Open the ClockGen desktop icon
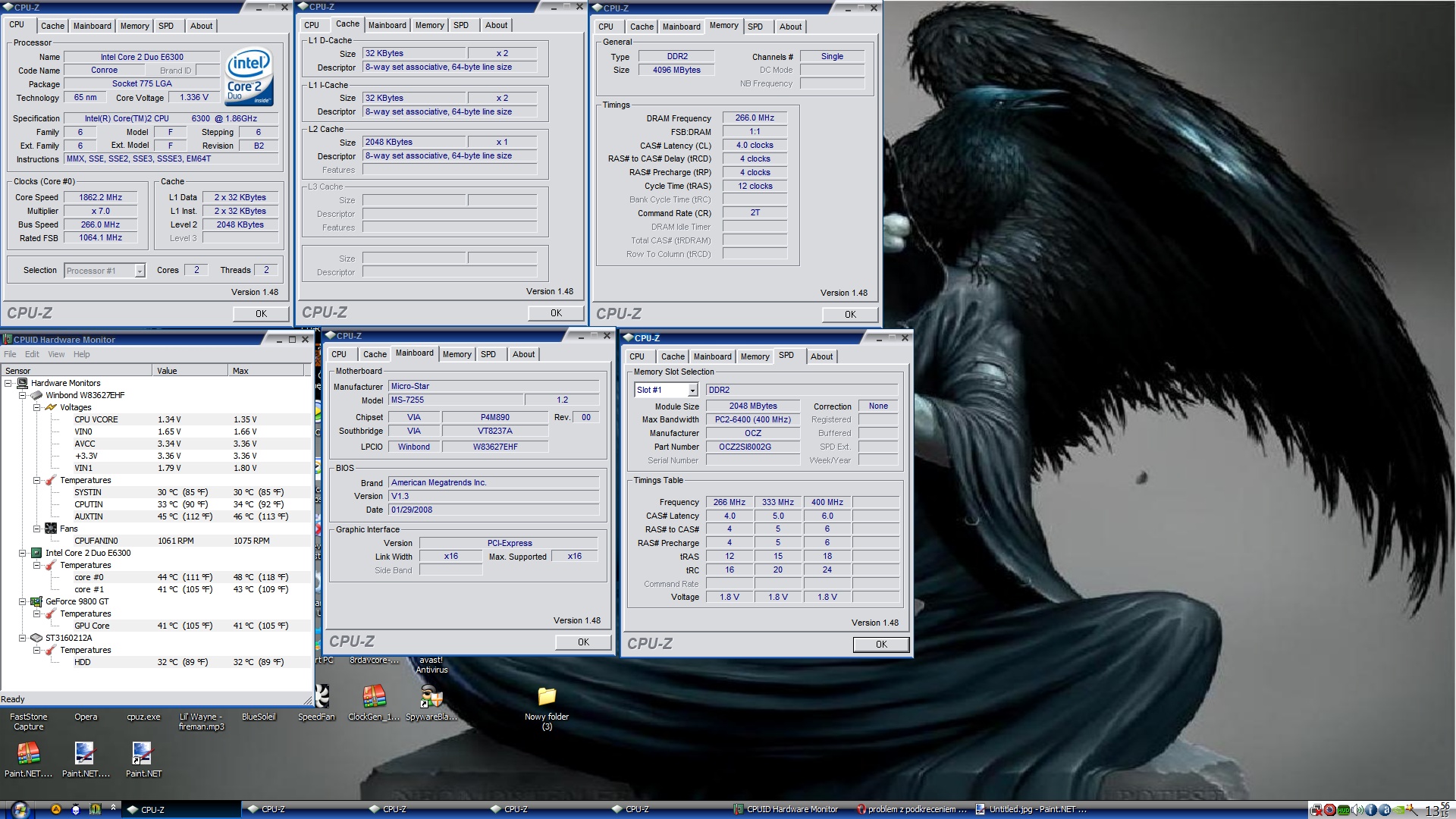Screen dimensions: 1456x819 click(374, 696)
